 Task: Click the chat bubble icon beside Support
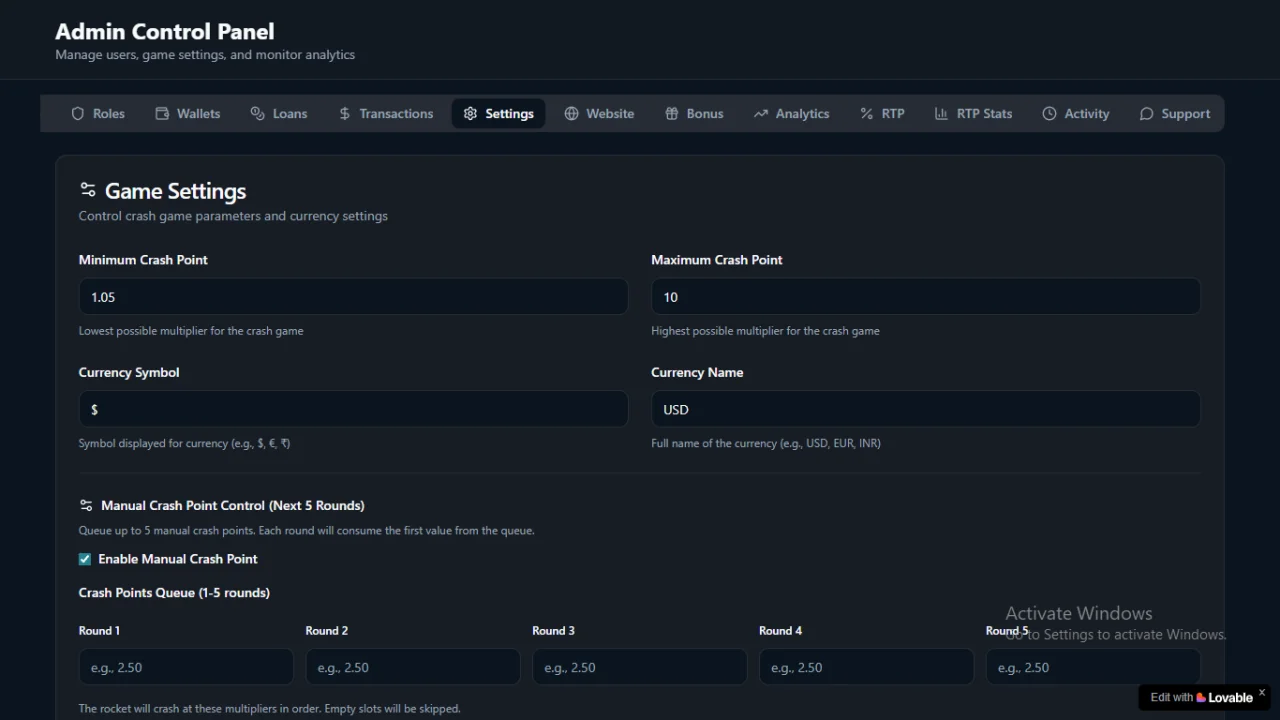tap(1146, 114)
